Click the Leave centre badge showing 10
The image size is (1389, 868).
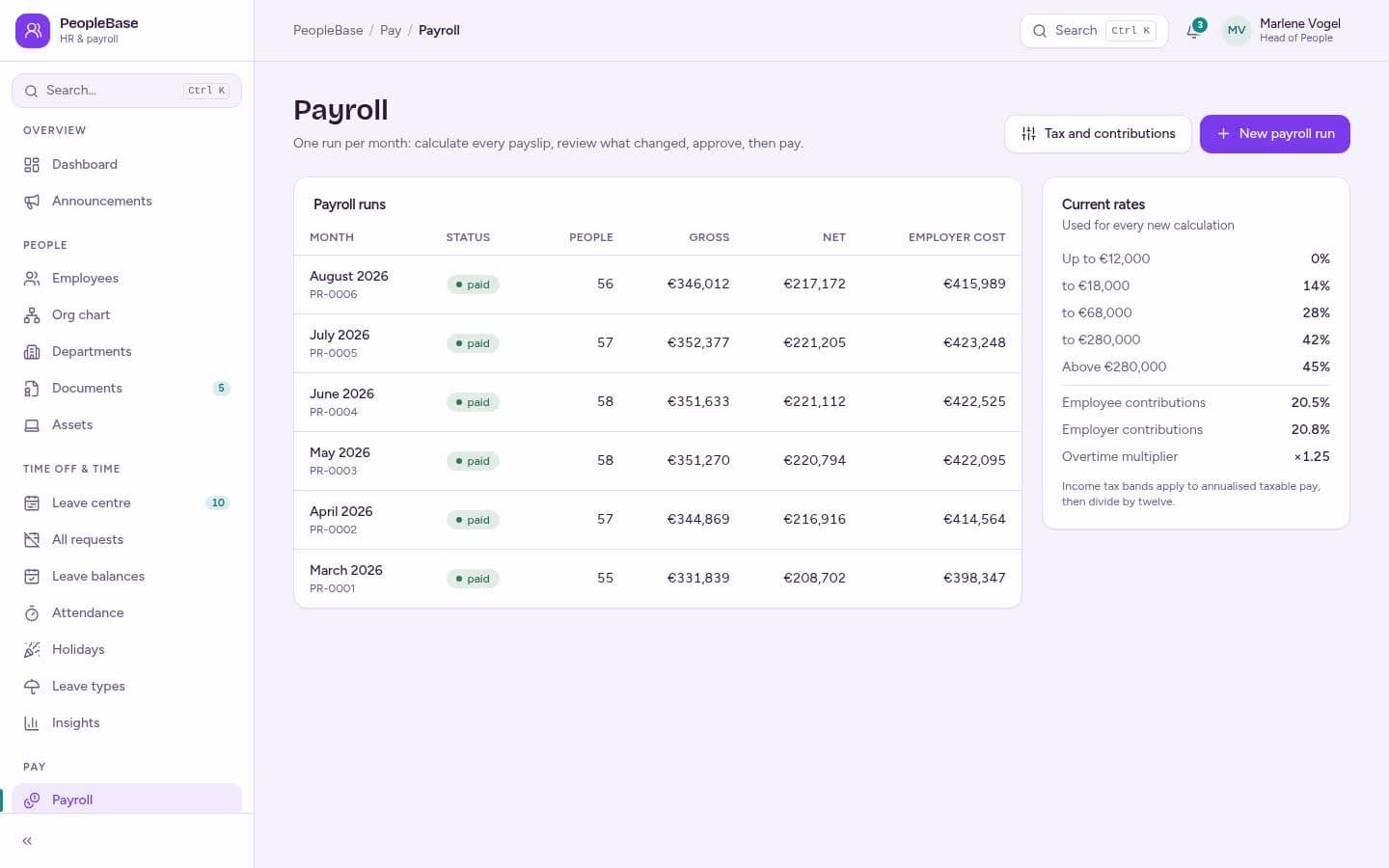click(218, 503)
